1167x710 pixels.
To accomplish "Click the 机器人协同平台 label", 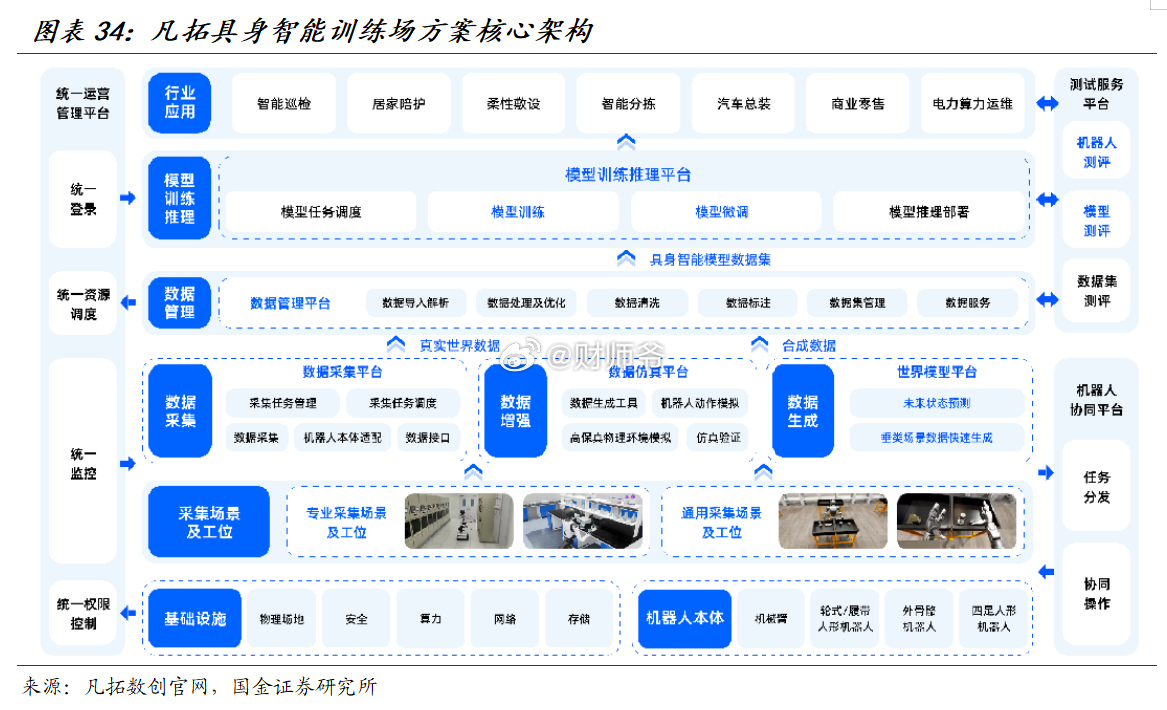I will tap(1096, 400).
